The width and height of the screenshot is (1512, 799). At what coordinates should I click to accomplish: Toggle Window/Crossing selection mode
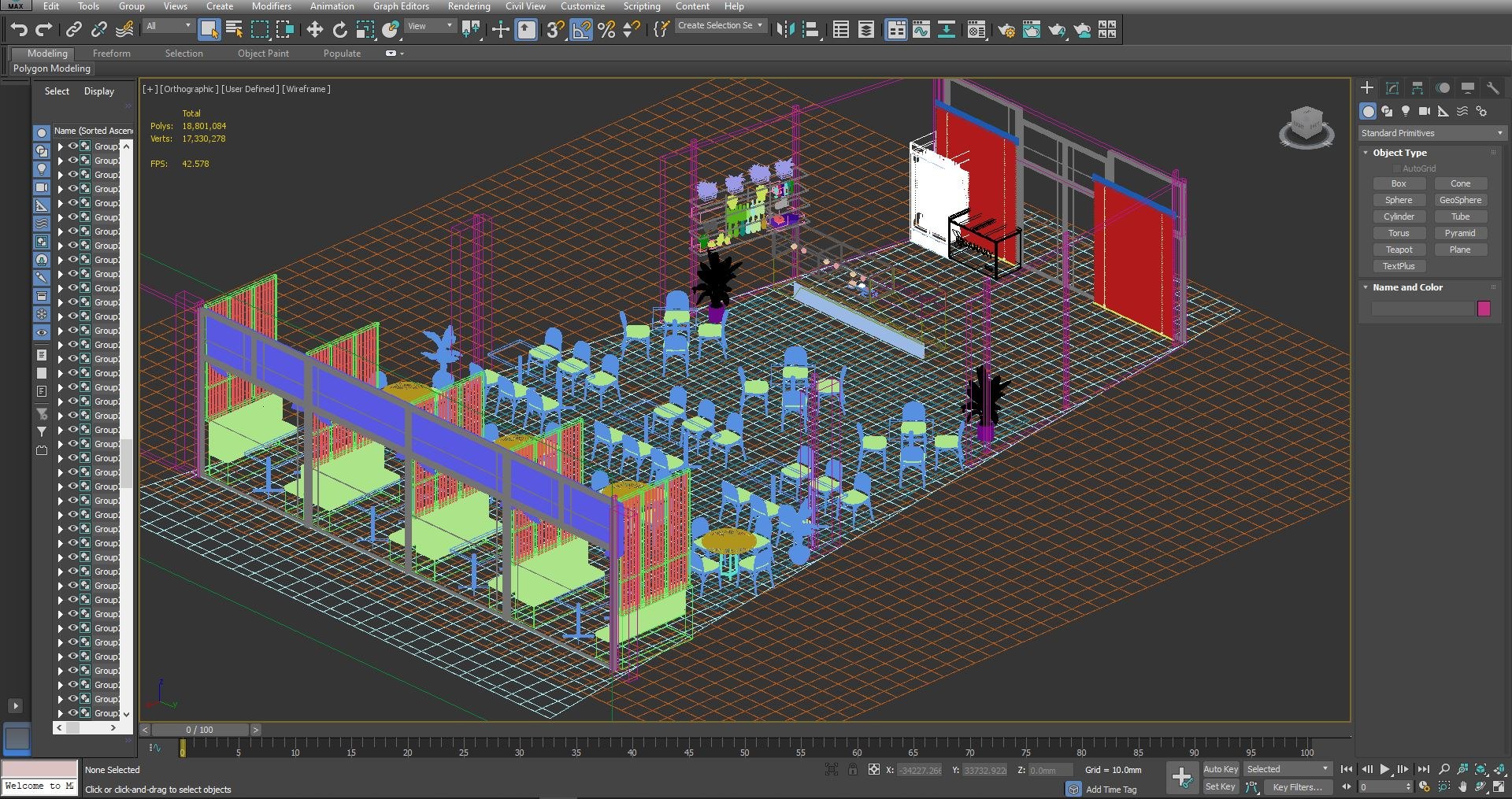284,30
